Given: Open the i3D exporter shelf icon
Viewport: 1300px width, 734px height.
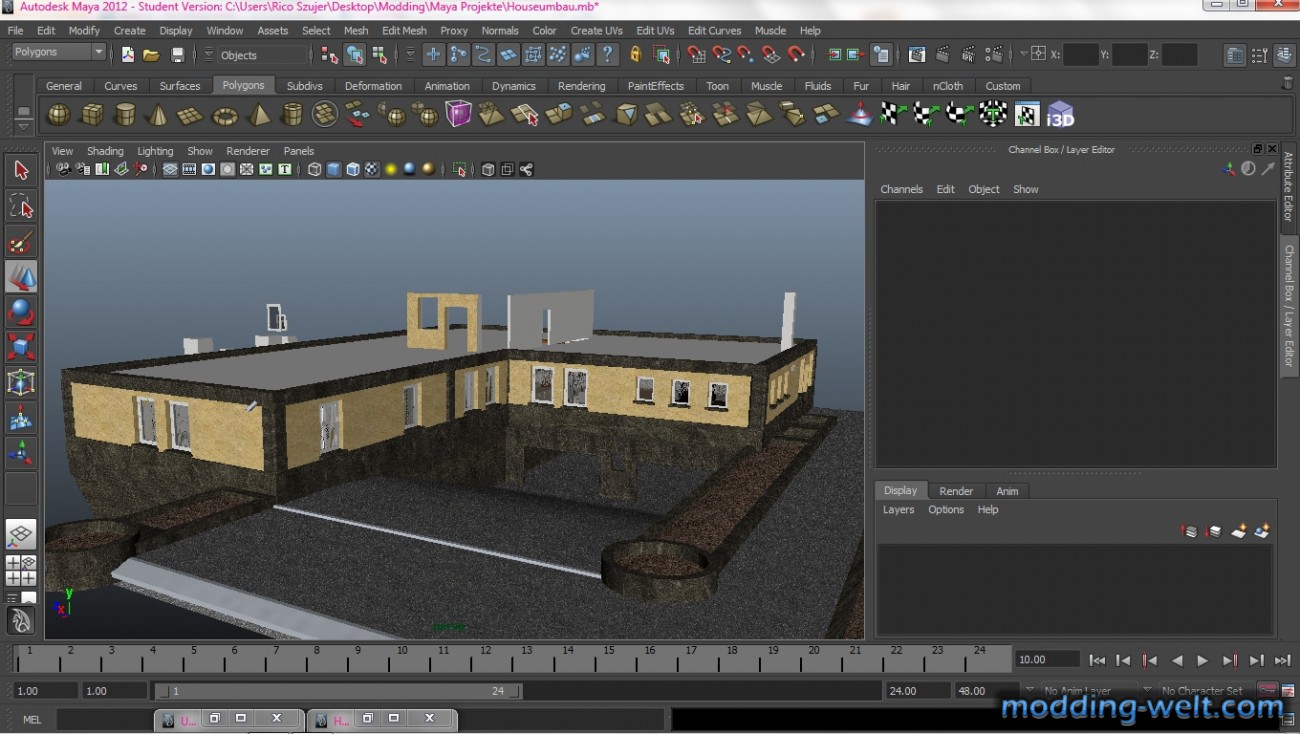Looking at the screenshot, I should point(1060,115).
